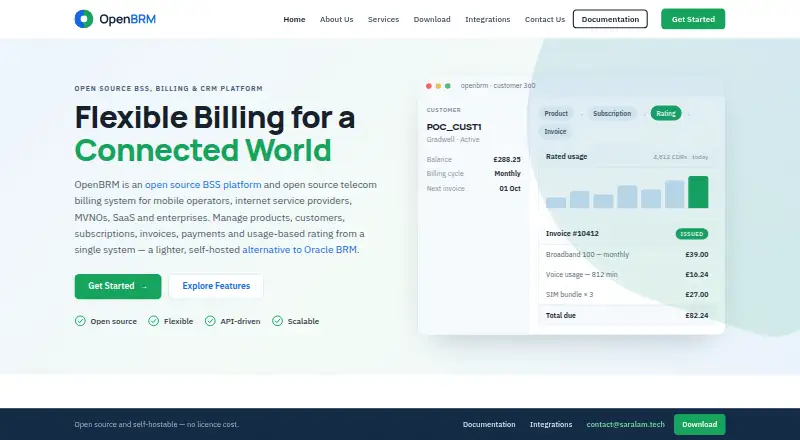Screen dimensions: 800x440
Task: Click the check icon beside Scalable
Action: (x=278, y=321)
